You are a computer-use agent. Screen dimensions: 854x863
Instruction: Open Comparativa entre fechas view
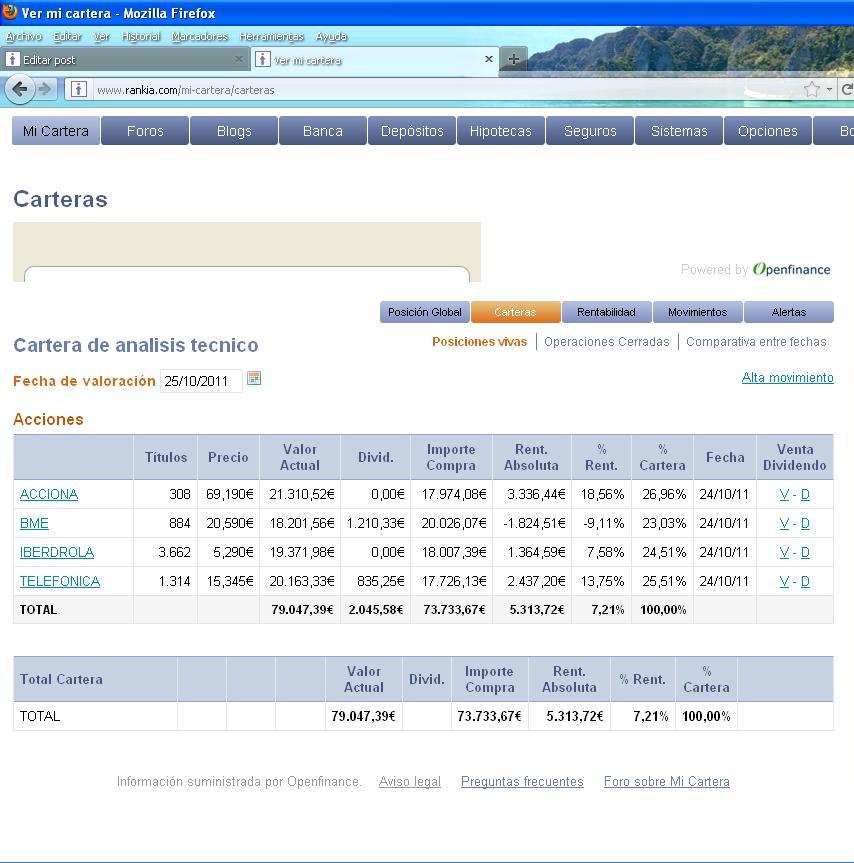pyautogui.click(x=756, y=342)
